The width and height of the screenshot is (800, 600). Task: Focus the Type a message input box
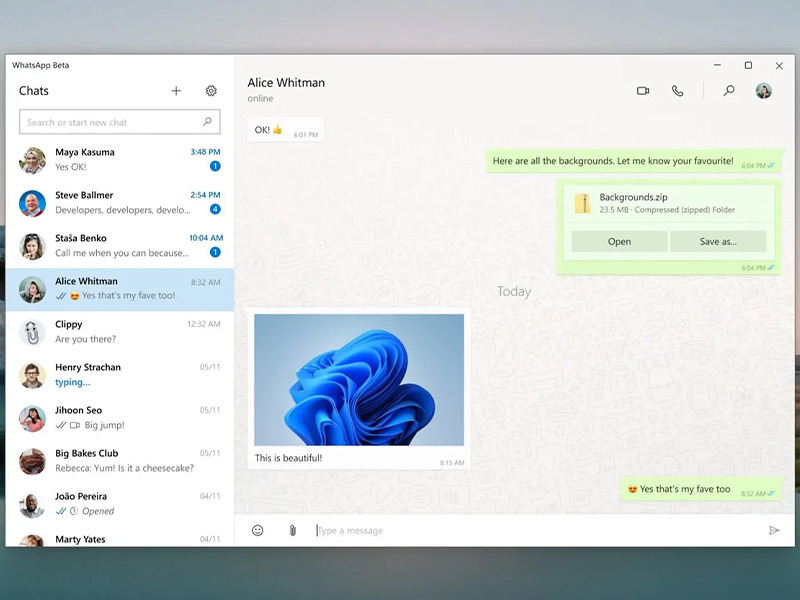pyautogui.click(x=530, y=530)
